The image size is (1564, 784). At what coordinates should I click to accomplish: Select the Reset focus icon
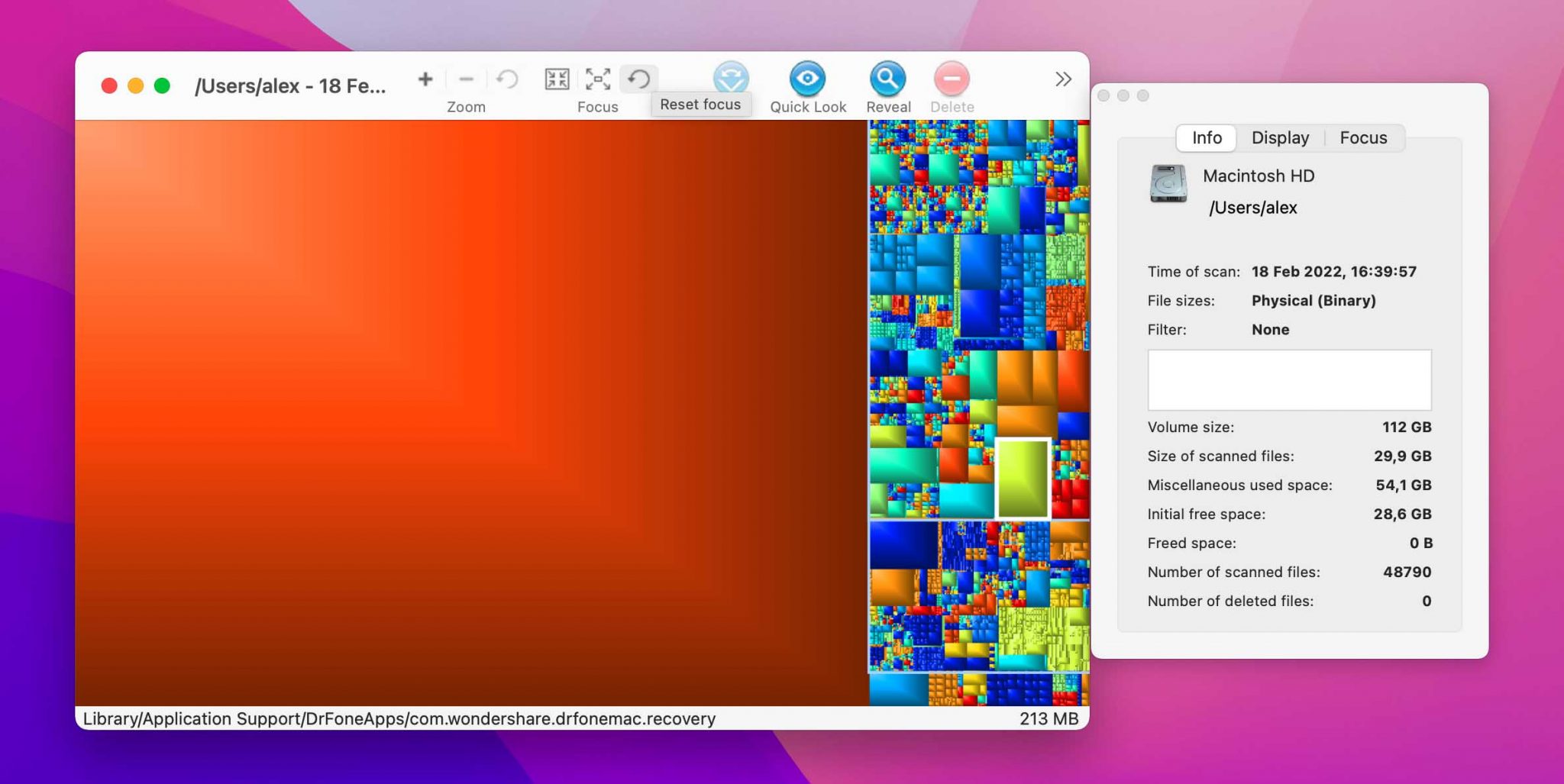point(639,79)
